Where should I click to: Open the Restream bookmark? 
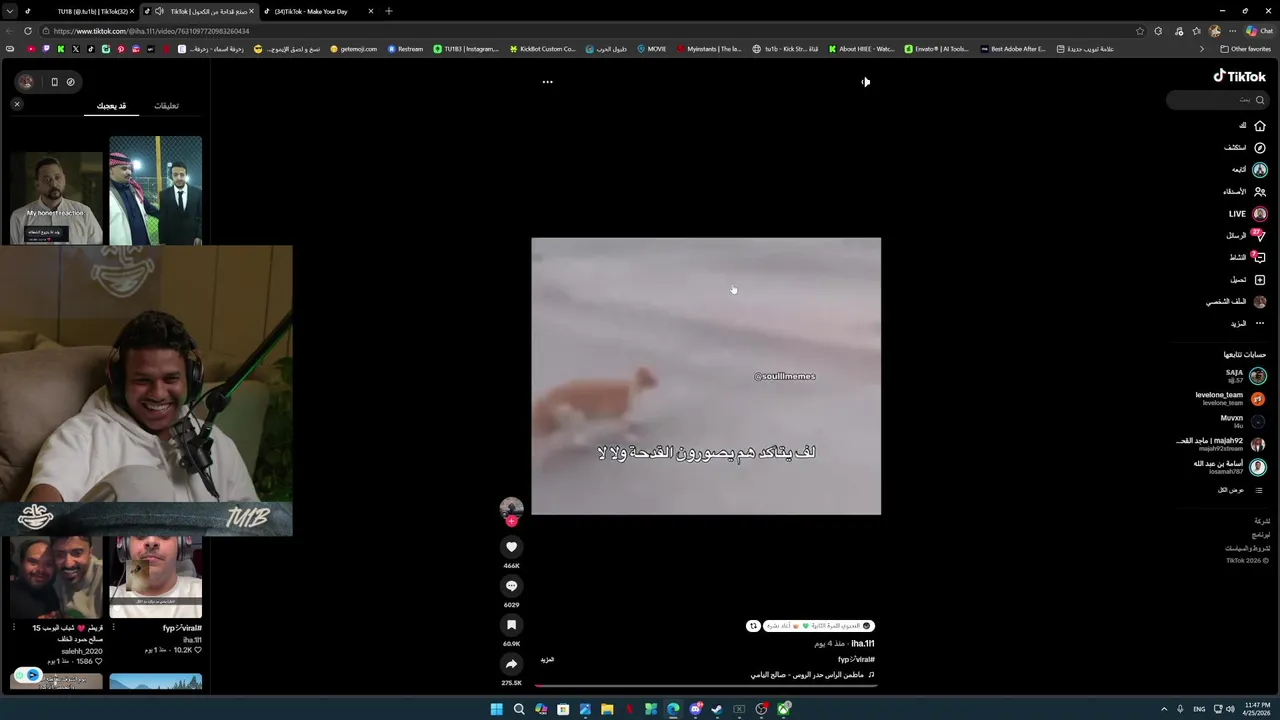[x=405, y=49]
